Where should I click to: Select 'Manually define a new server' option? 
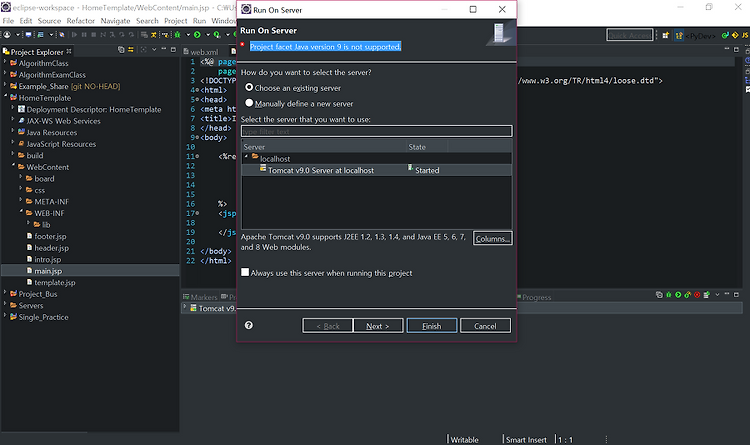pos(249,103)
